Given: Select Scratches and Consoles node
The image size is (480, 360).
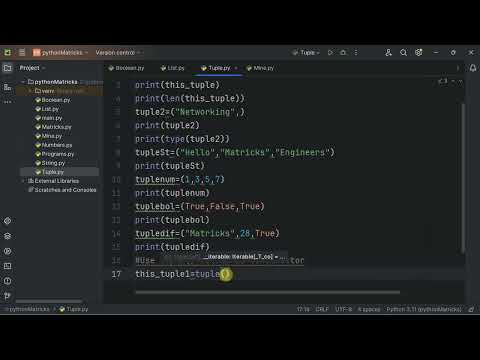Looking at the screenshot, I should 62,190.
